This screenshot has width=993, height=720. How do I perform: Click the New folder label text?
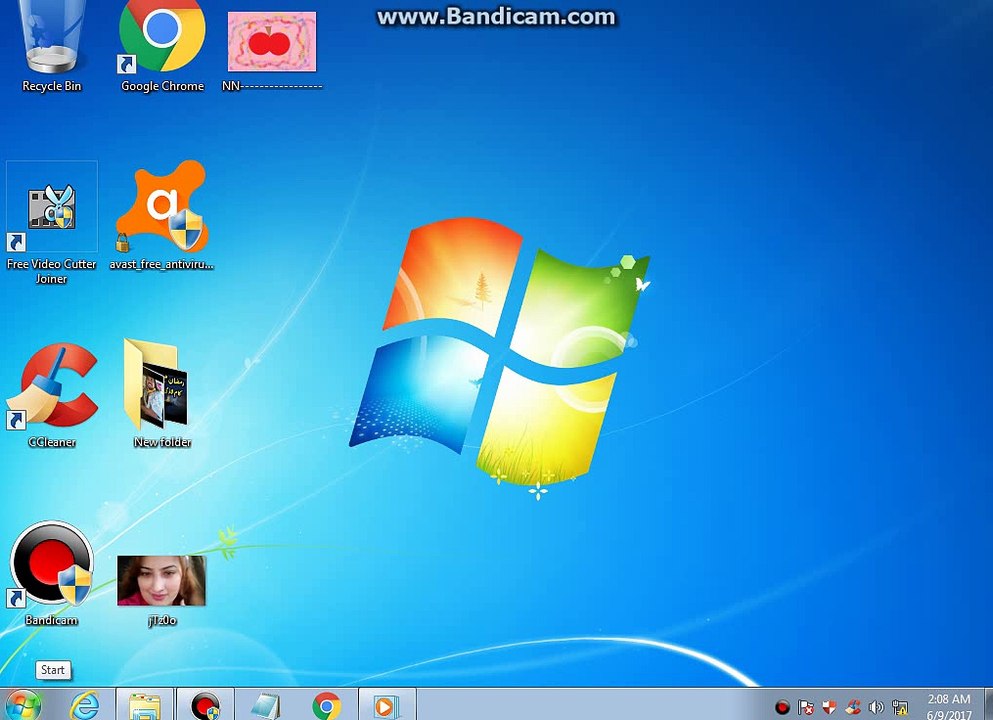pos(162,442)
